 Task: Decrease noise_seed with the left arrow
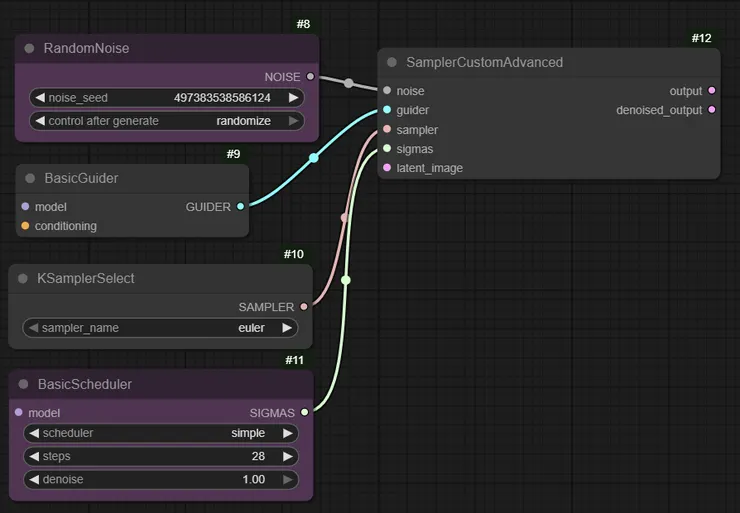point(40,98)
